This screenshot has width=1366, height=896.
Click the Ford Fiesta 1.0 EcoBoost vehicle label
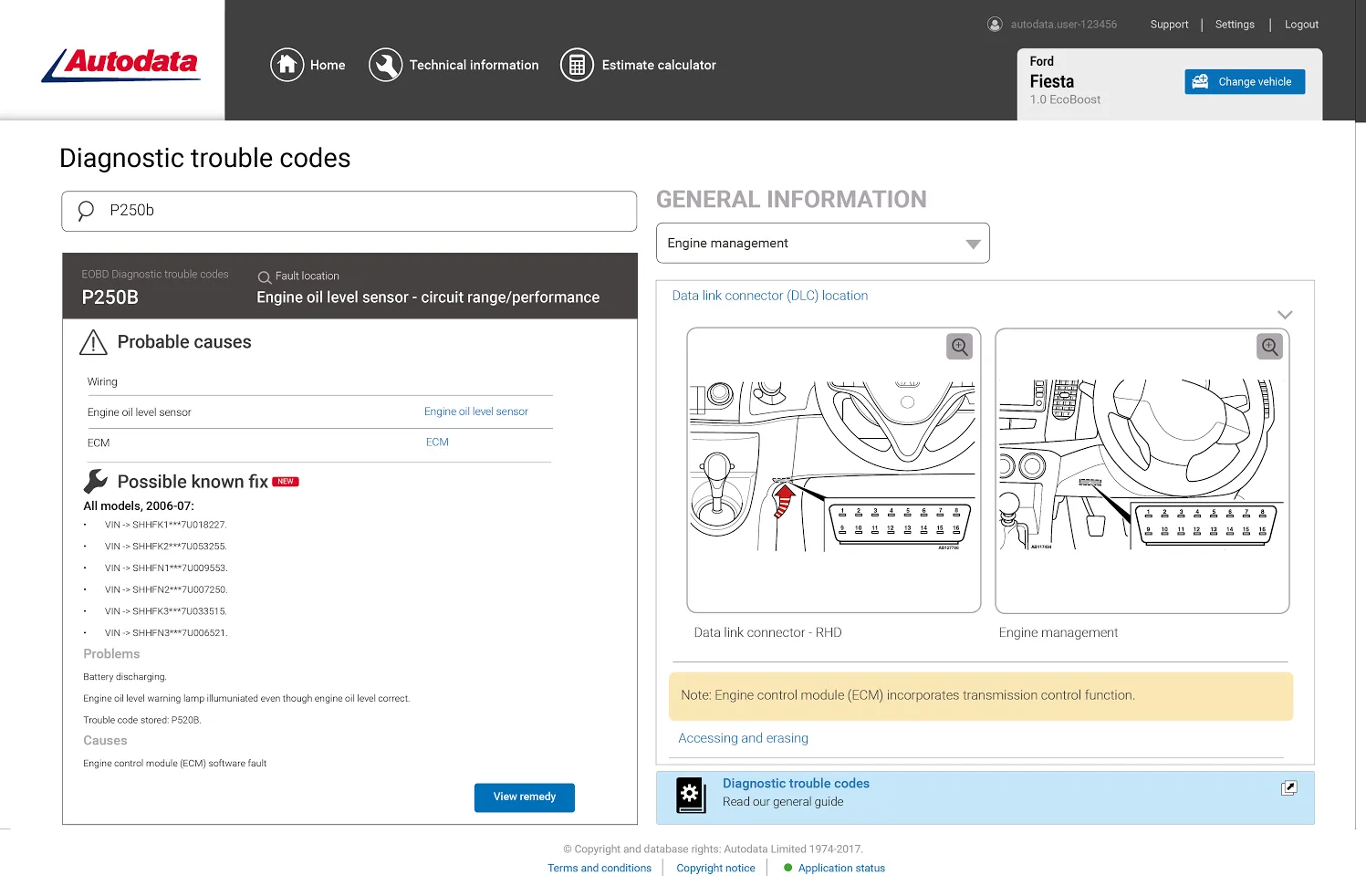pyautogui.click(x=1065, y=80)
